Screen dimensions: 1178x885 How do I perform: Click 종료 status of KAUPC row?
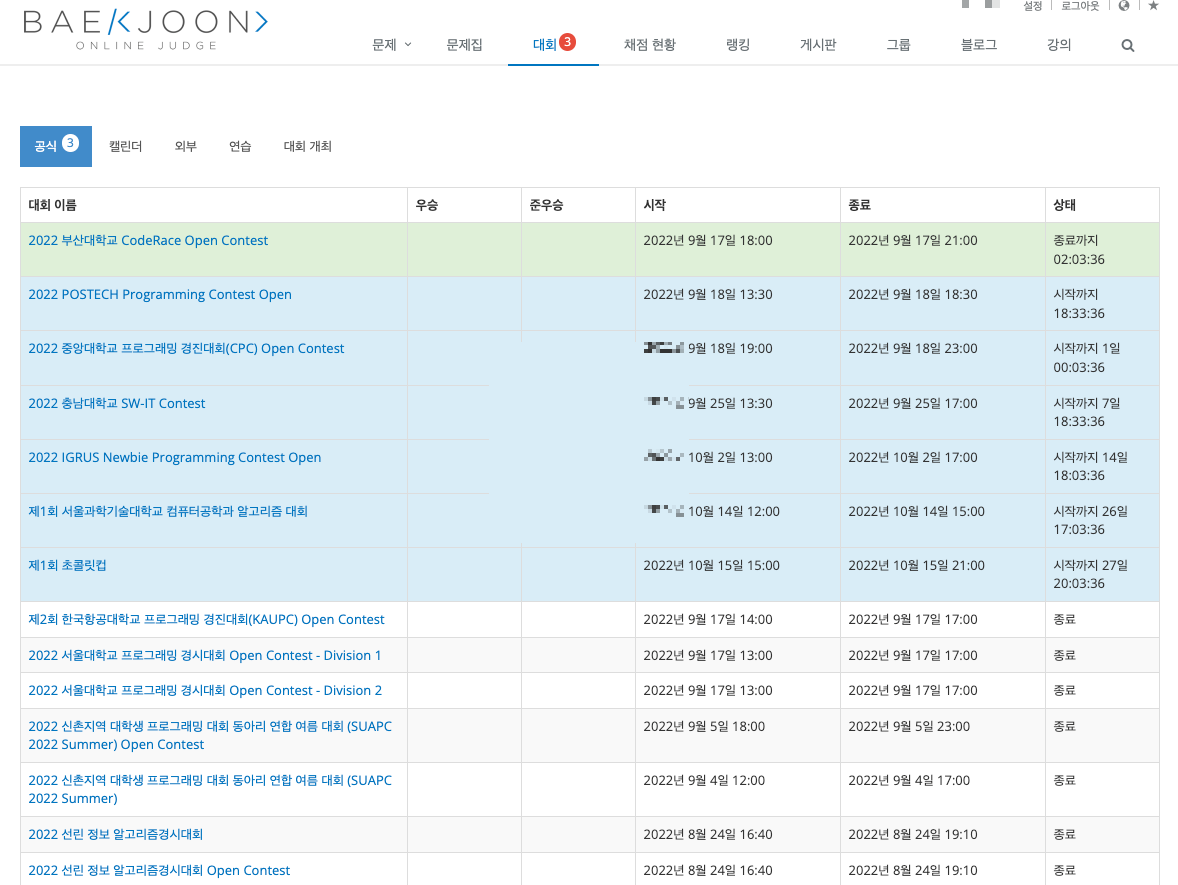pyautogui.click(x=1065, y=620)
